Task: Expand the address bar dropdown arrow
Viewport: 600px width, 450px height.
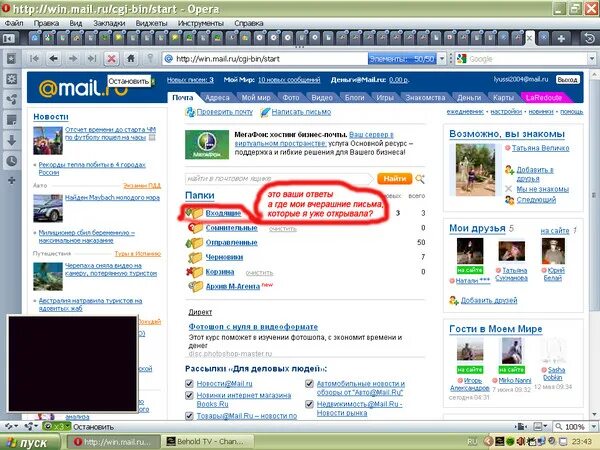Action: tap(442, 59)
